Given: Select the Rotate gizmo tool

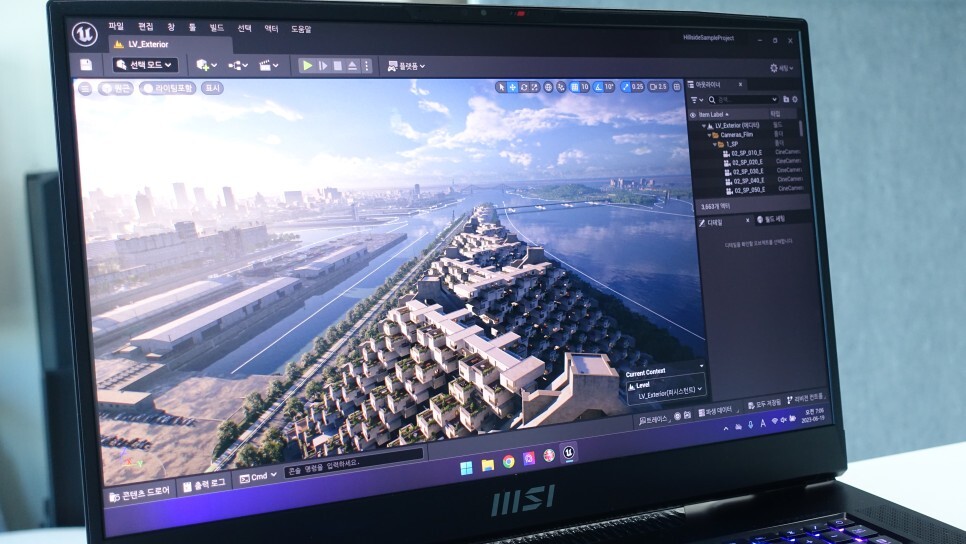Looking at the screenshot, I should pyautogui.click(x=524, y=87).
